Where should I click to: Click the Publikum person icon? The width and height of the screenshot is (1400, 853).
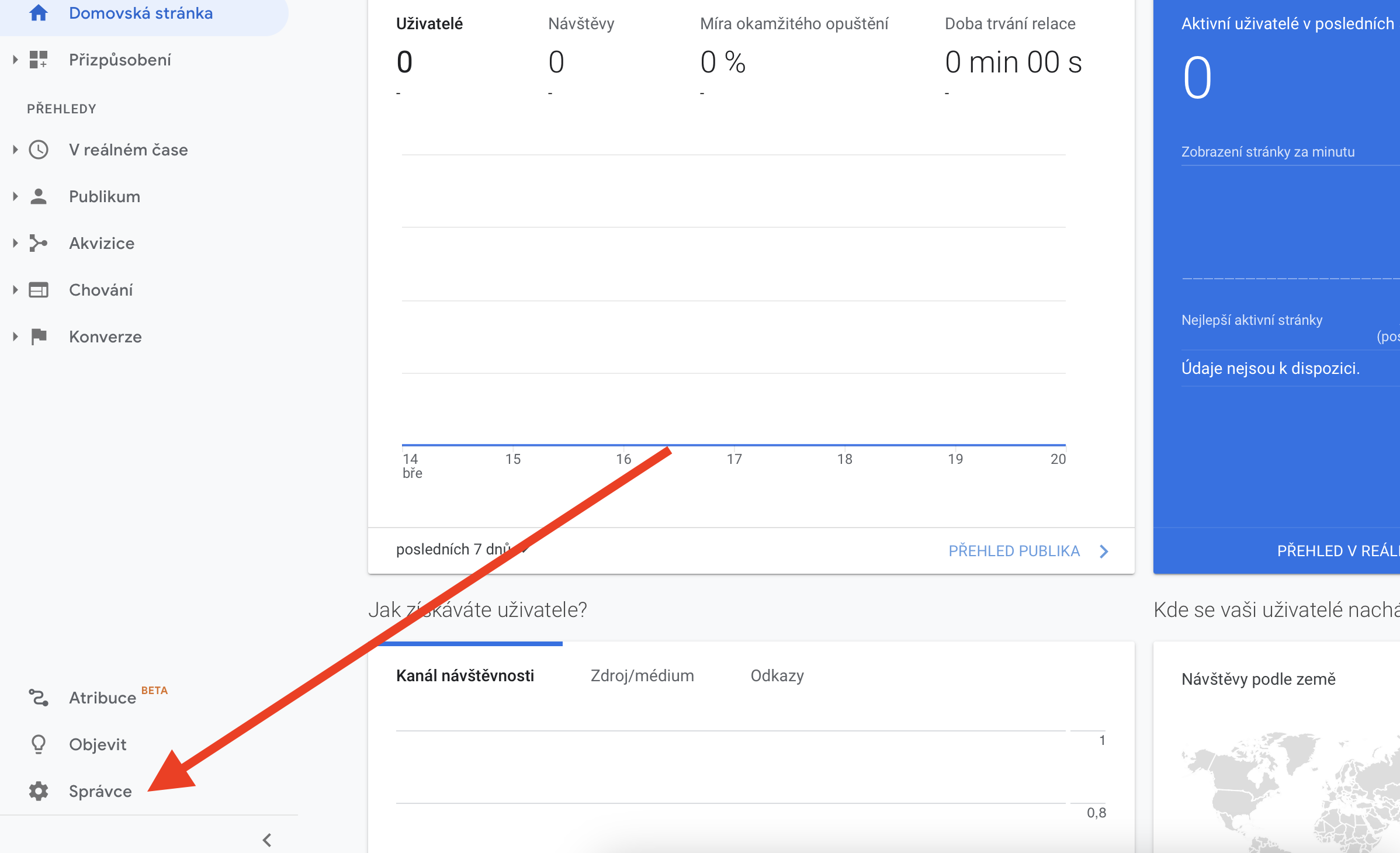click(39, 196)
